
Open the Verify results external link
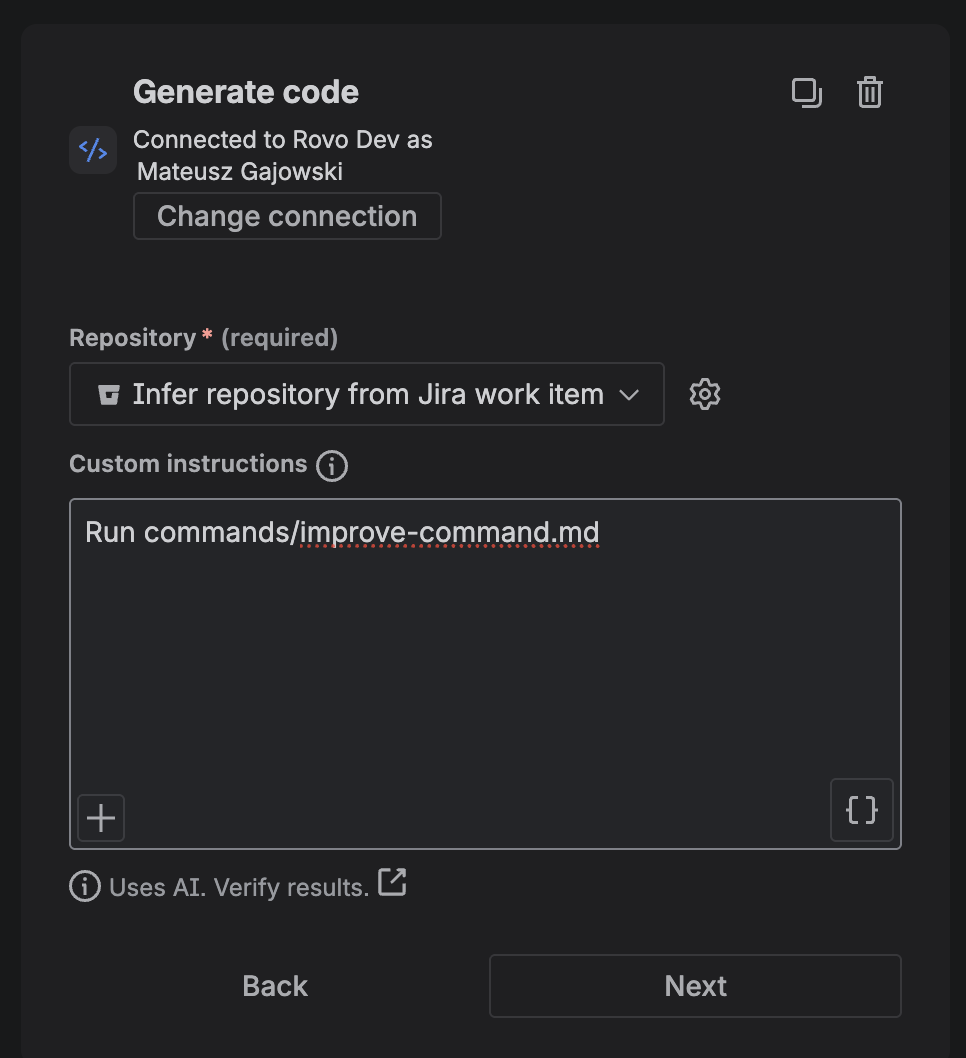[392, 882]
